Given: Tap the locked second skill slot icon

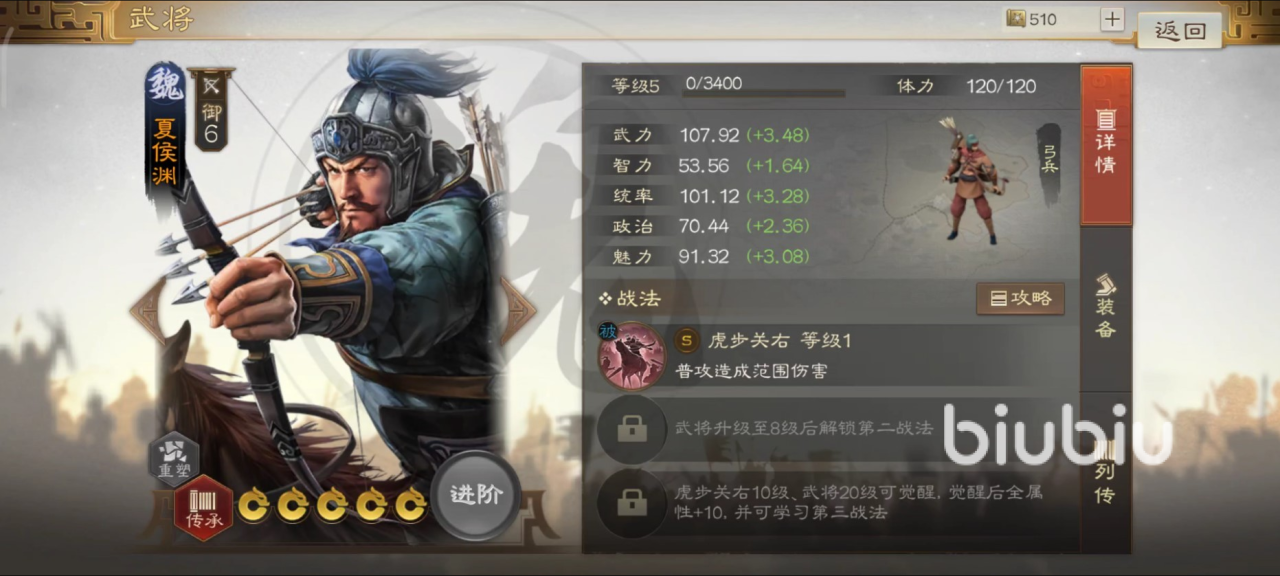Looking at the screenshot, I should coord(632,428).
